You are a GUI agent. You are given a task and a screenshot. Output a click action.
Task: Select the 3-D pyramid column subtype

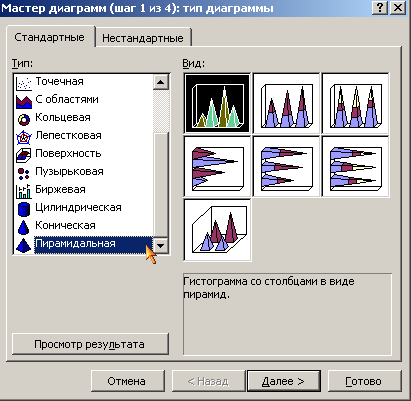pos(217,229)
